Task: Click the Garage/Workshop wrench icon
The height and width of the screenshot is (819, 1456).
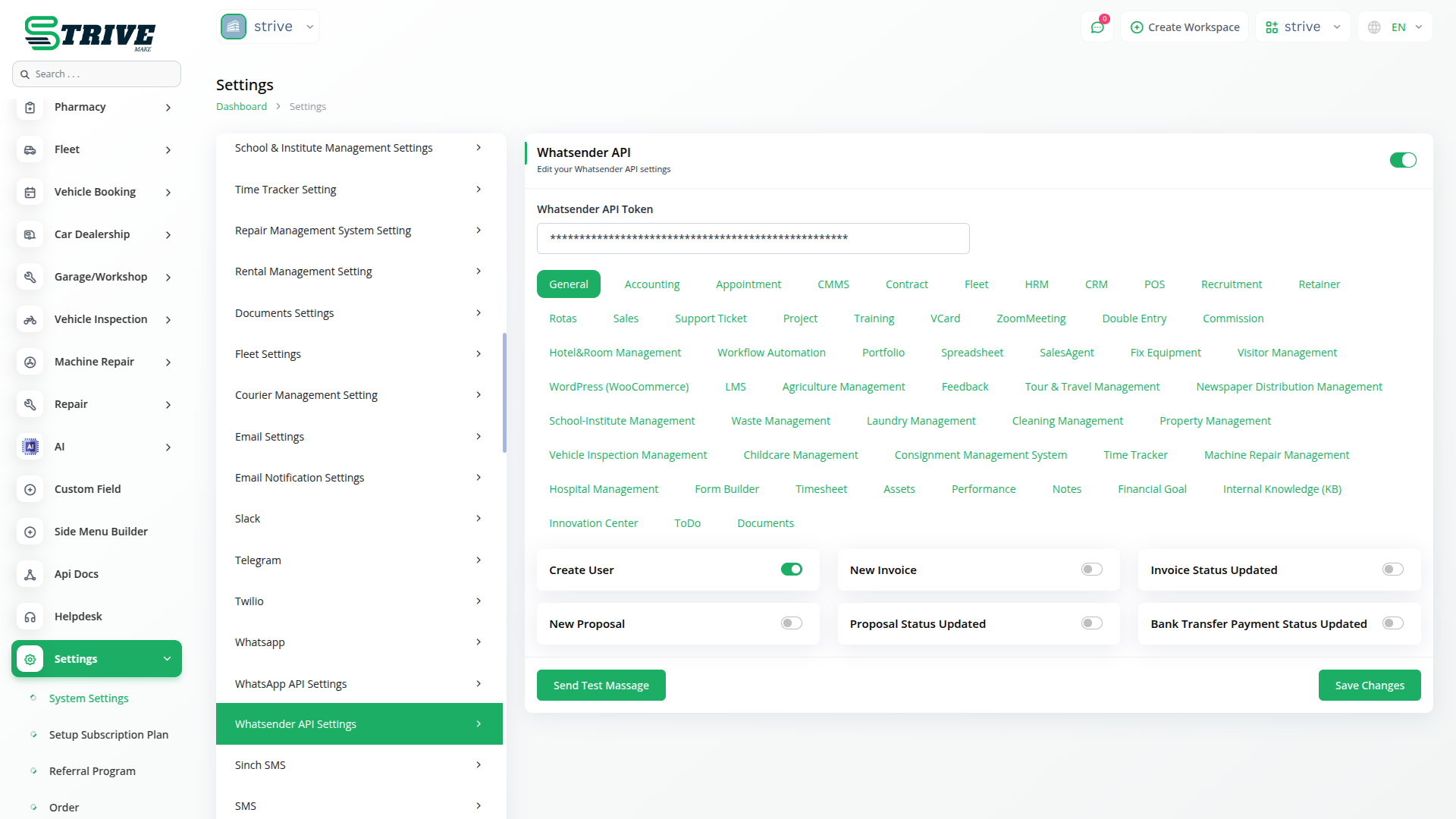Action: 30,278
